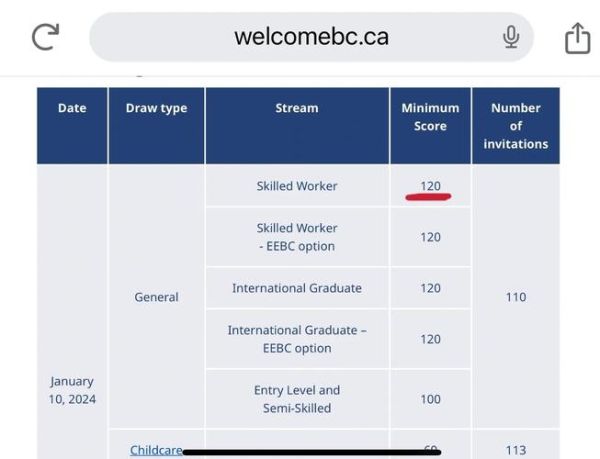Open the share sheet icon

point(577,38)
